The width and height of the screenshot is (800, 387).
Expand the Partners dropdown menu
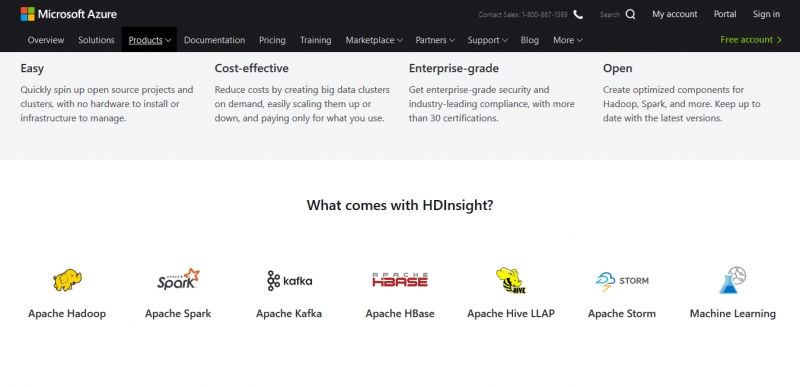pos(435,40)
